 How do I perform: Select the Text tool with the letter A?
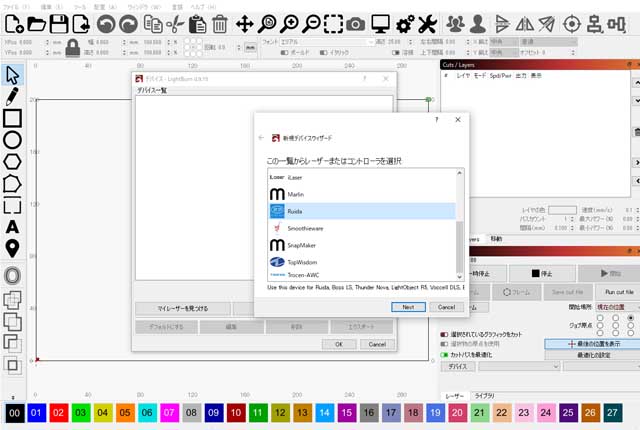(12, 227)
